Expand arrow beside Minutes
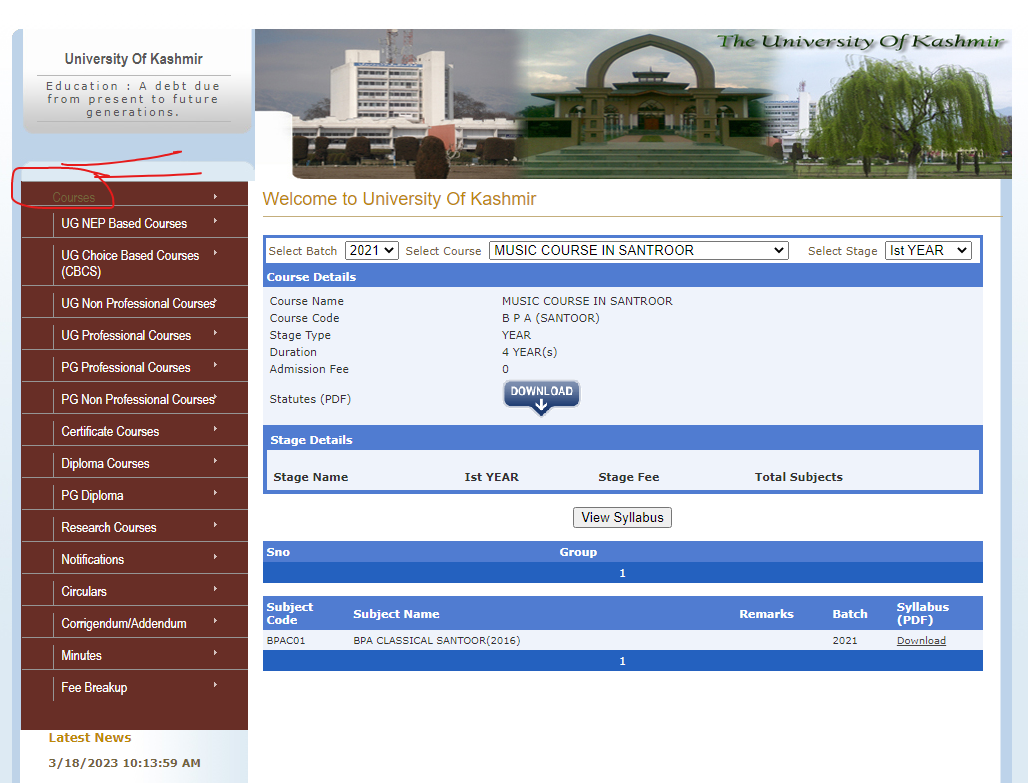Viewport: 1028px width, 783px height. (215, 652)
